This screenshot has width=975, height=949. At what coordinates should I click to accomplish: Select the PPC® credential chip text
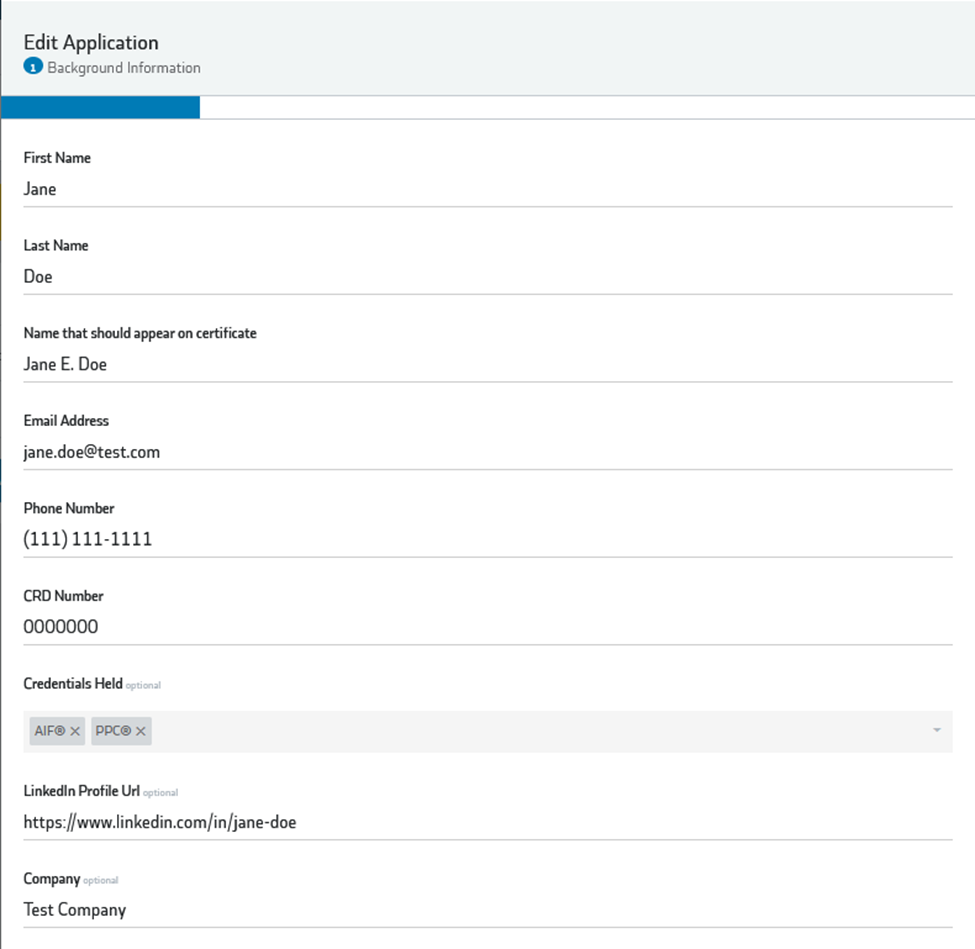(x=113, y=732)
